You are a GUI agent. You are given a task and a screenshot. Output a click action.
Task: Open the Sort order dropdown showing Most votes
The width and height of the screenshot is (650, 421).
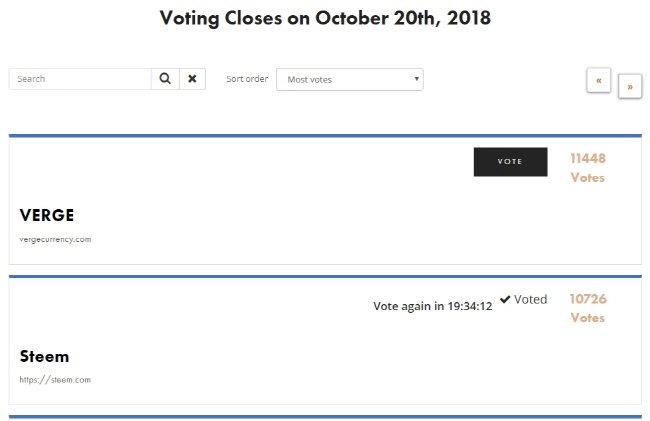[349, 79]
